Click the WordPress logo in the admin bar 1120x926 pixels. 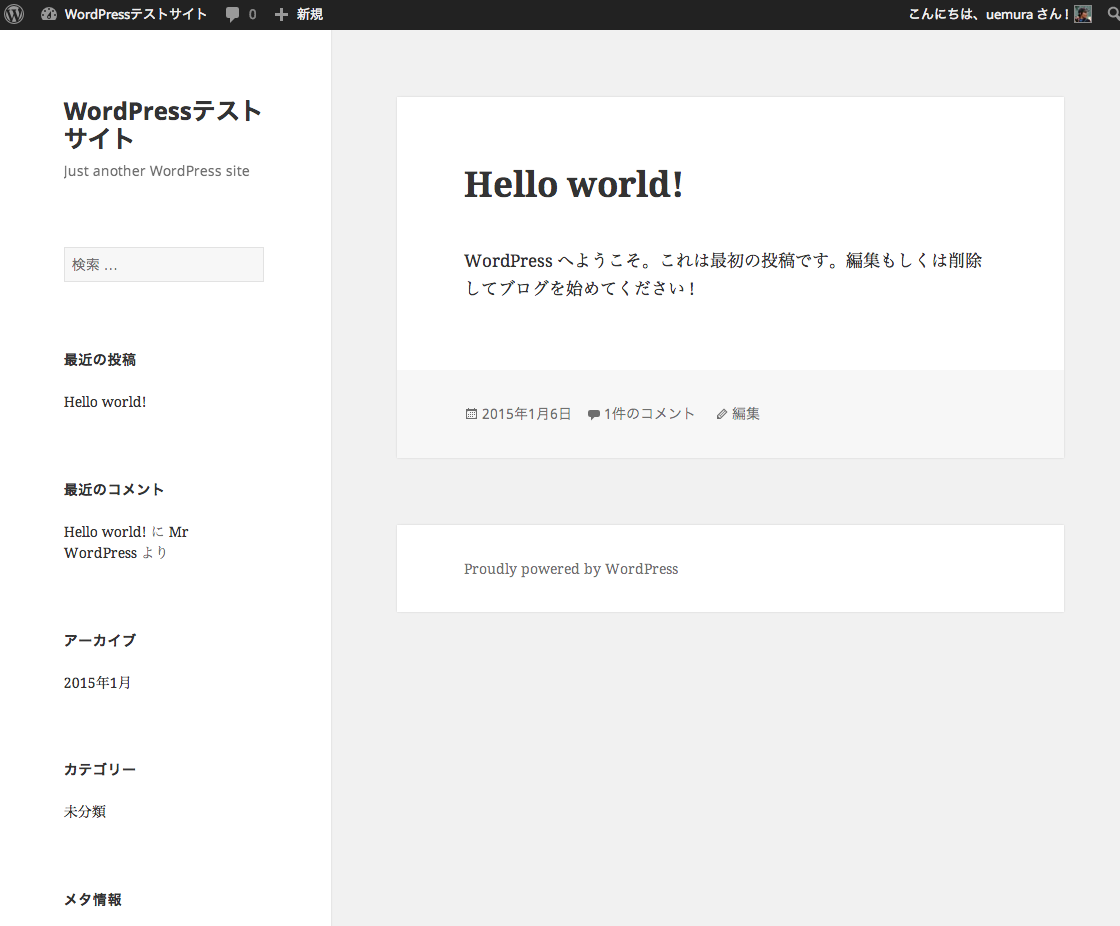tap(14, 14)
